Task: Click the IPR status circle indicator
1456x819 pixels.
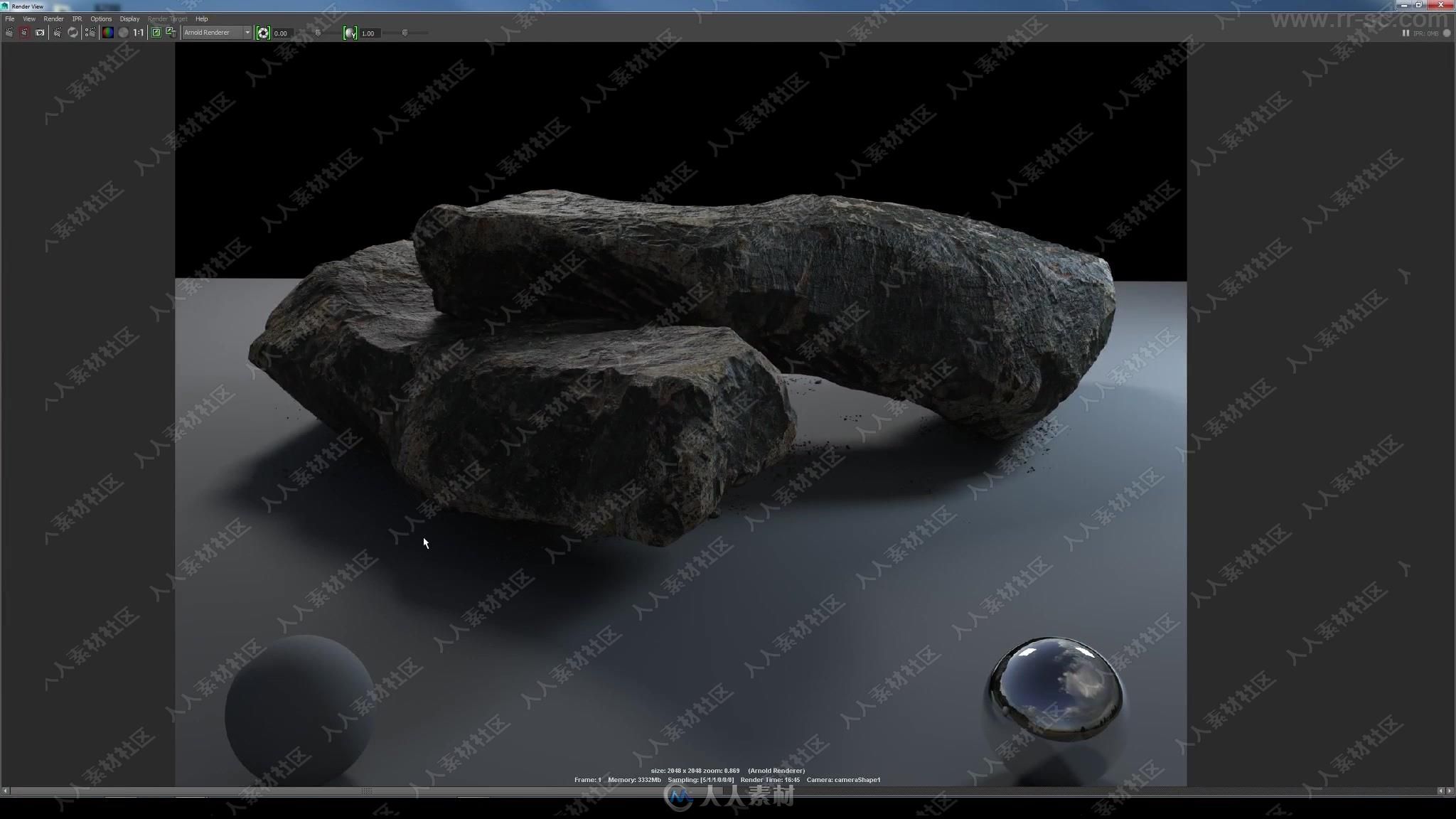Action: point(1447,33)
